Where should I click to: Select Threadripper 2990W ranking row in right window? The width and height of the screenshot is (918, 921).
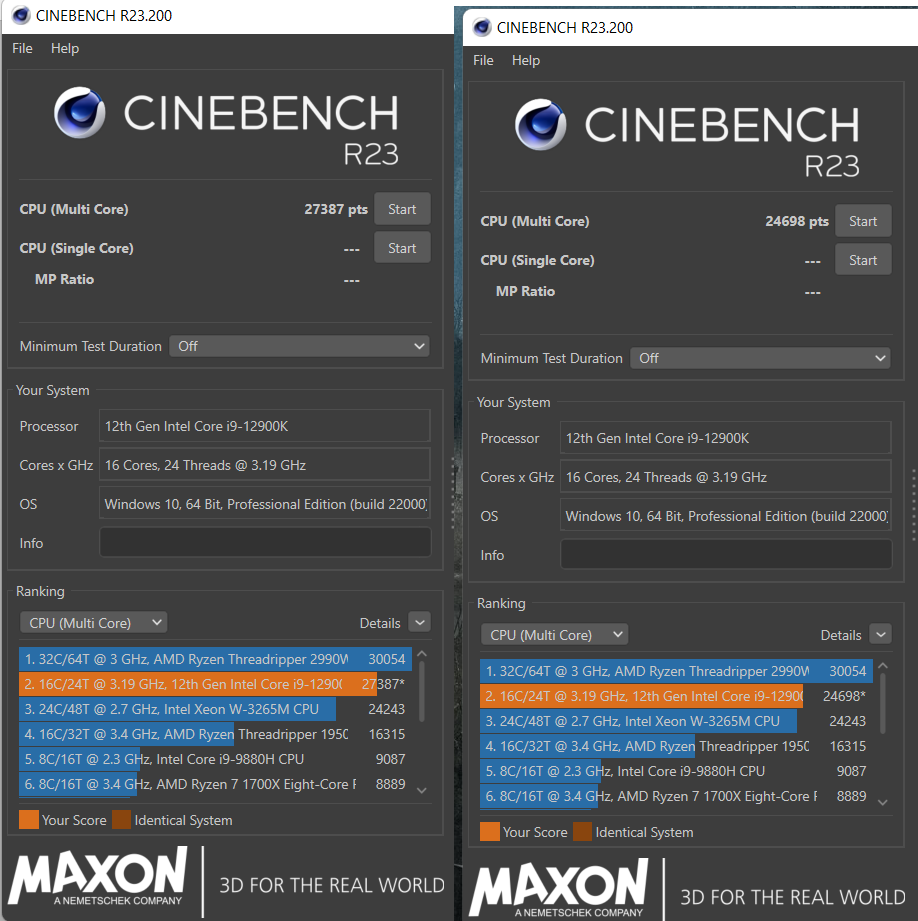click(x=676, y=671)
